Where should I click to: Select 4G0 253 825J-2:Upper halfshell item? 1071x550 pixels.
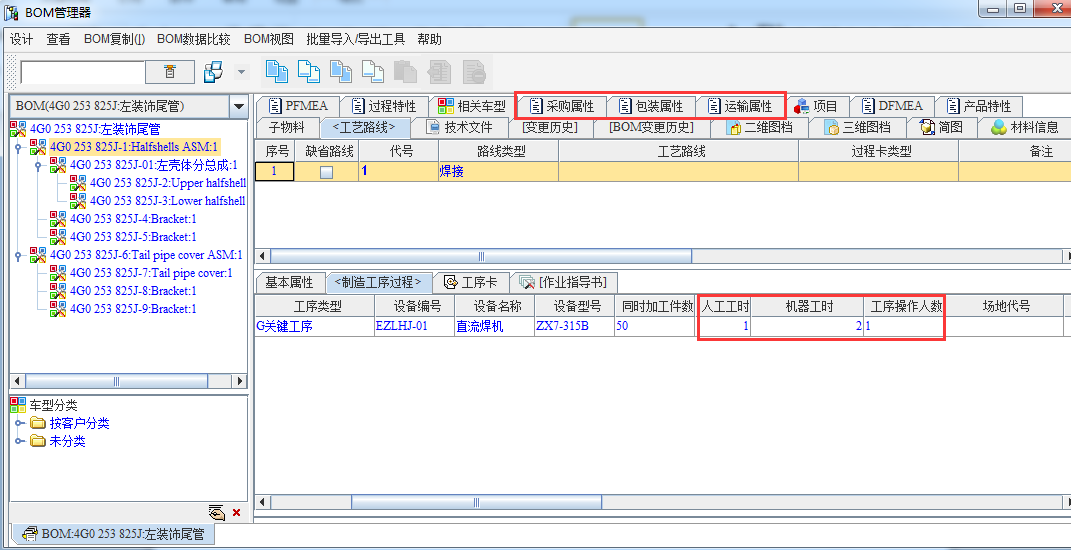pos(167,183)
